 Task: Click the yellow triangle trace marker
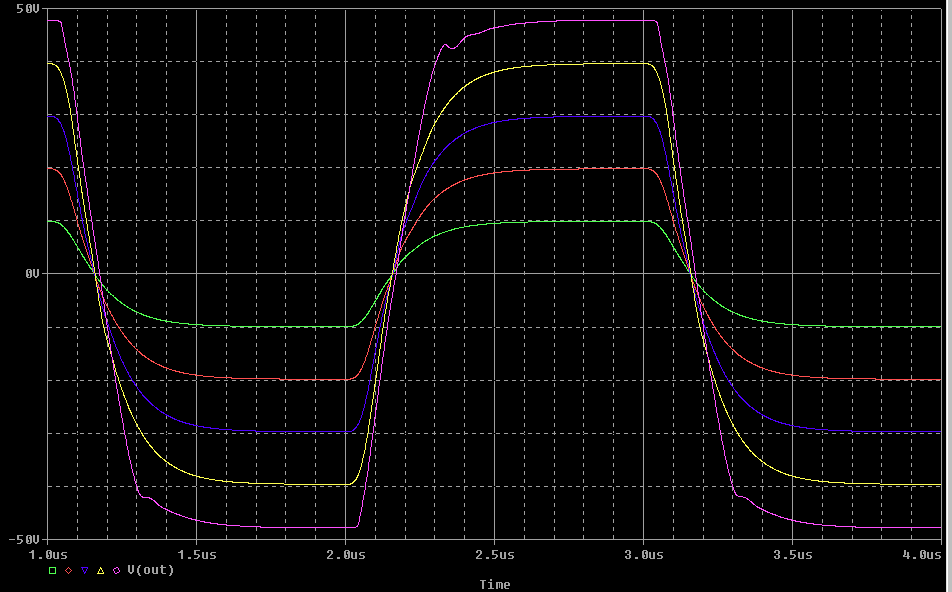[x=100, y=570]
